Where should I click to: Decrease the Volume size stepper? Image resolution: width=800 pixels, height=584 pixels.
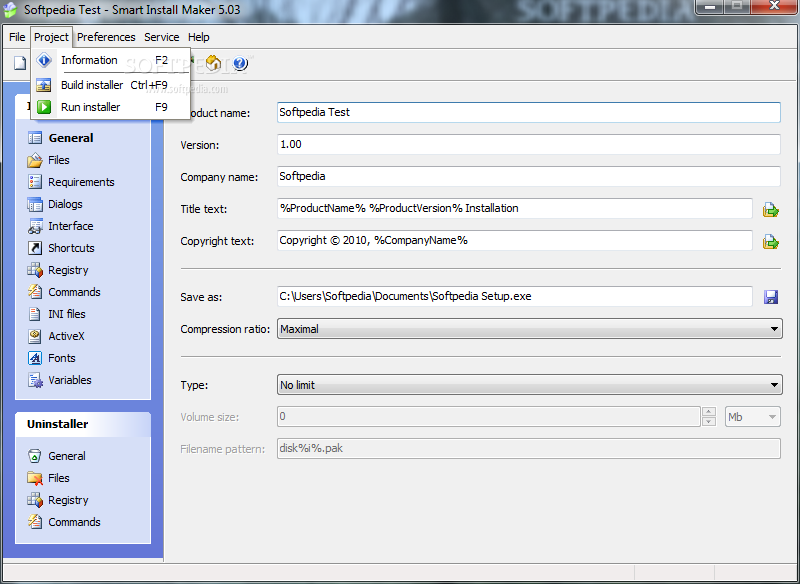[709, 421]
